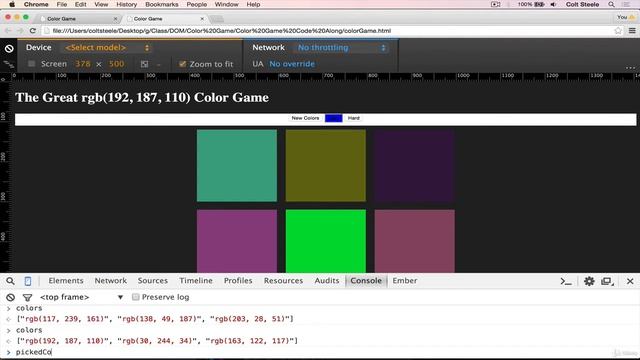Click the DevTools search magnifier icon
This screenshot has height=360, width=640.
coord(10,281)
